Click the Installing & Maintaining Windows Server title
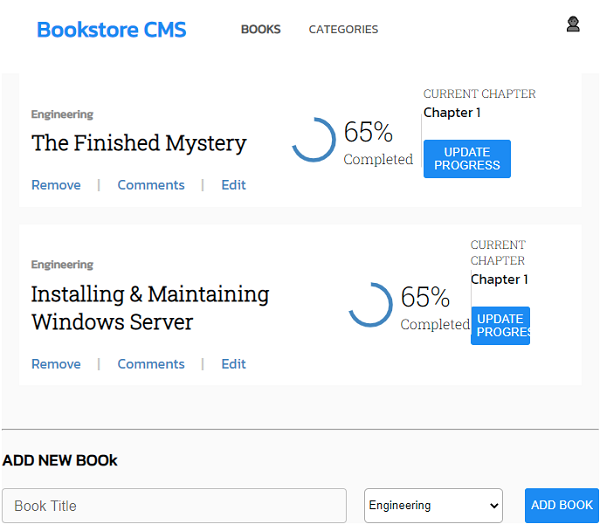Image resolution: width=600 pixels, height=531 pixels. click(x=150, y=308)
